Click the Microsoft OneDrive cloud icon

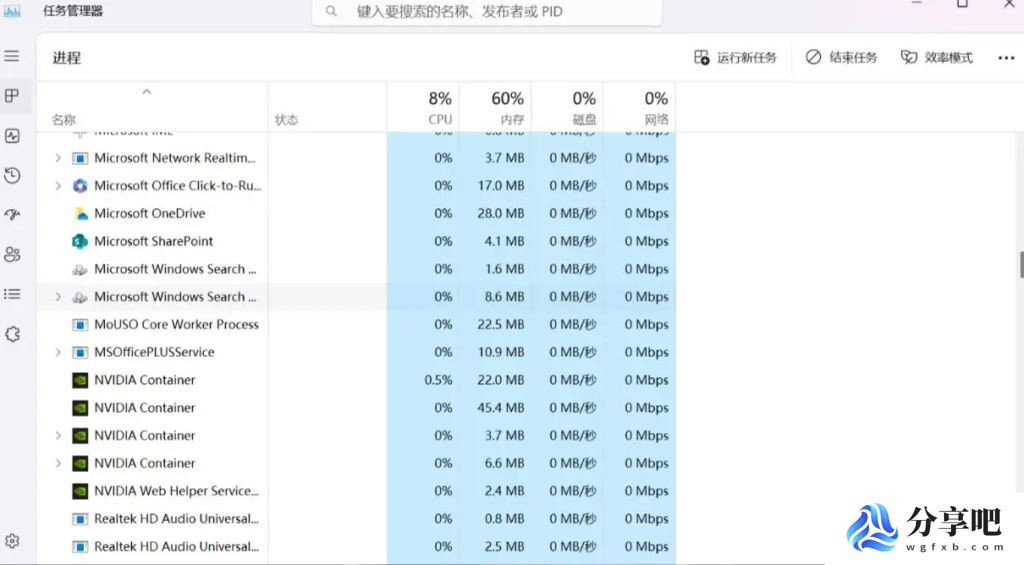tap(80, 214)
